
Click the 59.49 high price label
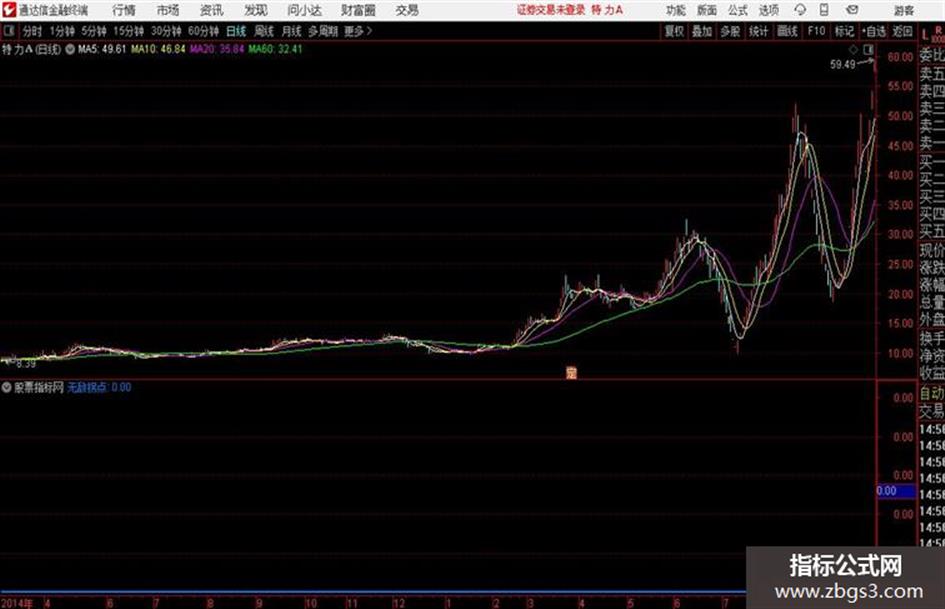point(843,64)
